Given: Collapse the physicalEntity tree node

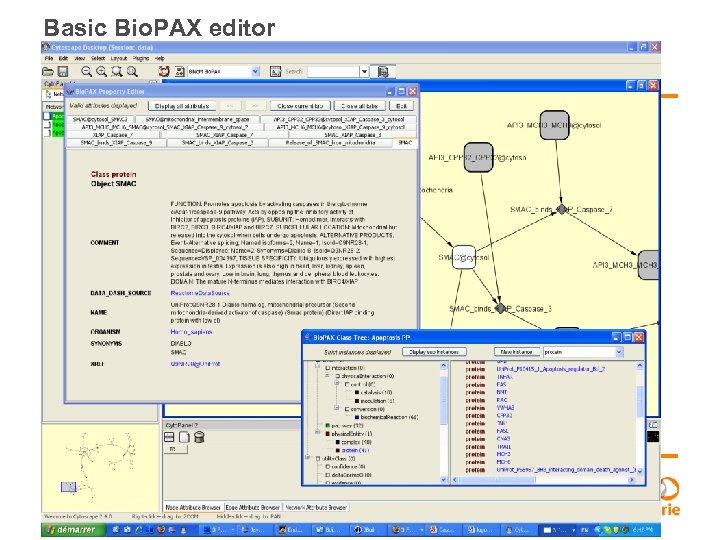Looking at the screenshot, I should 318,433.
